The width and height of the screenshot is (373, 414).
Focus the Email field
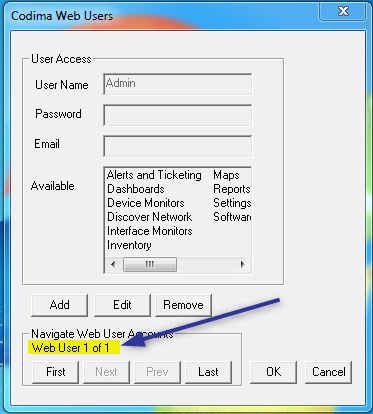pyautogui.click(x=178, y=146)
